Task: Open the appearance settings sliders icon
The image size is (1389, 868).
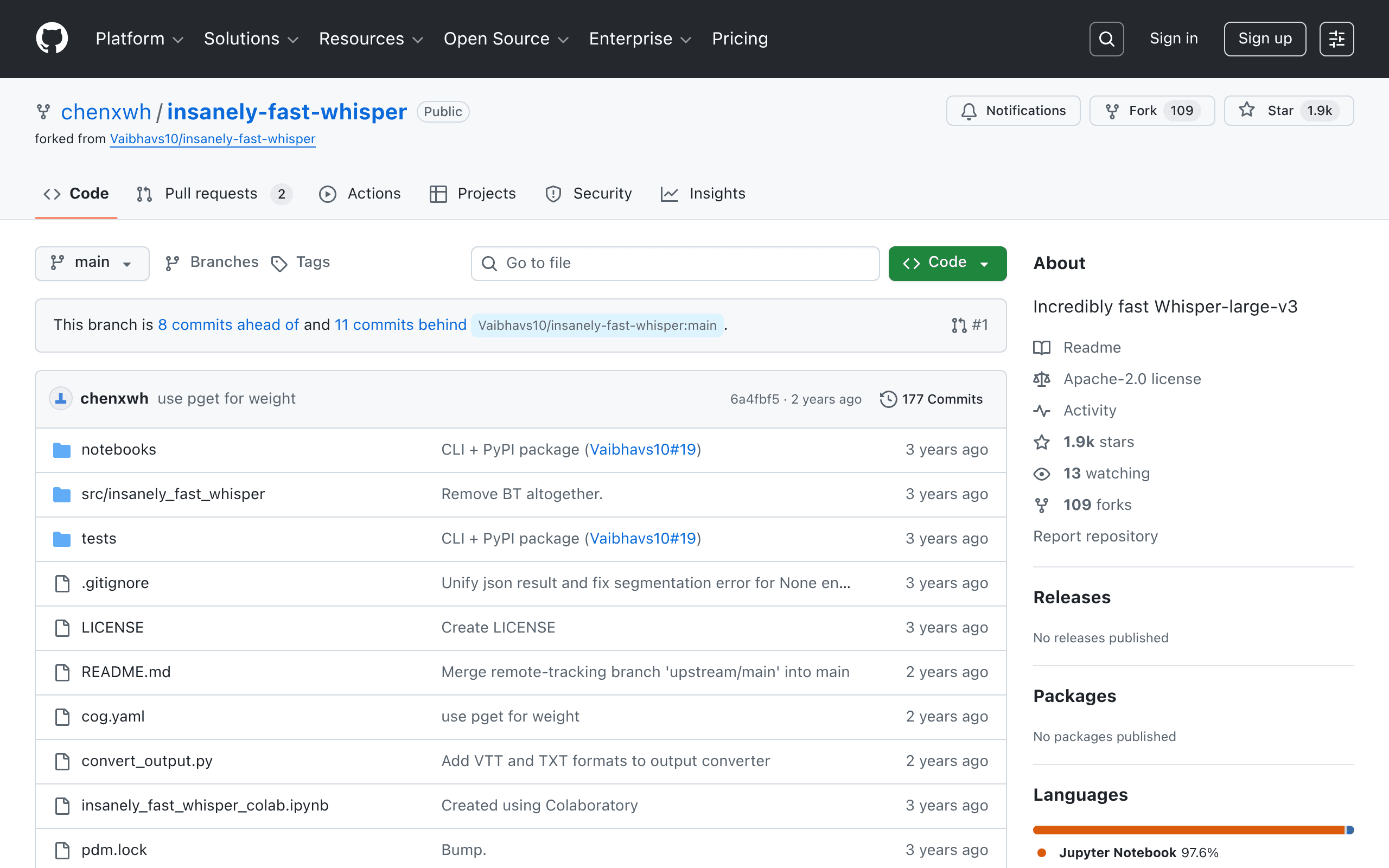Action: [1336, 39]
